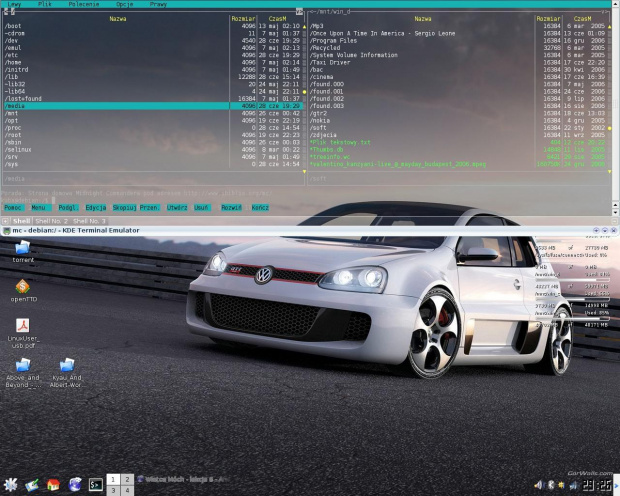
Task: Open LinuxUser_usb.pdf desktop file
Action: 23,333
